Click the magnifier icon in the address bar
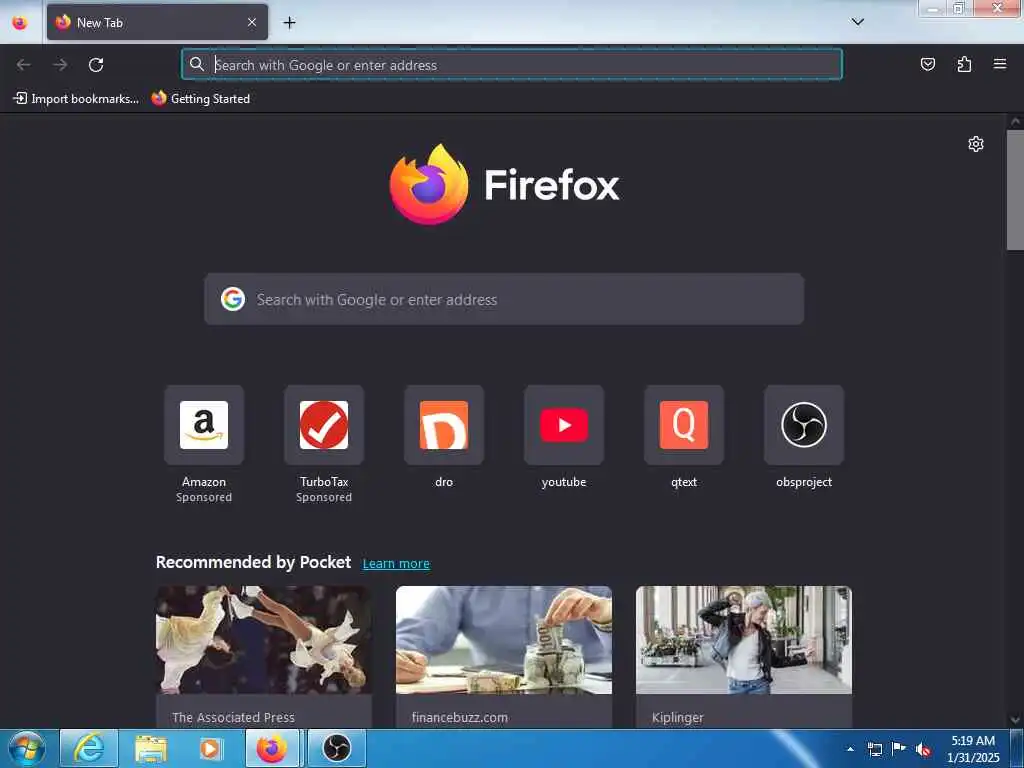 (197, 64)
